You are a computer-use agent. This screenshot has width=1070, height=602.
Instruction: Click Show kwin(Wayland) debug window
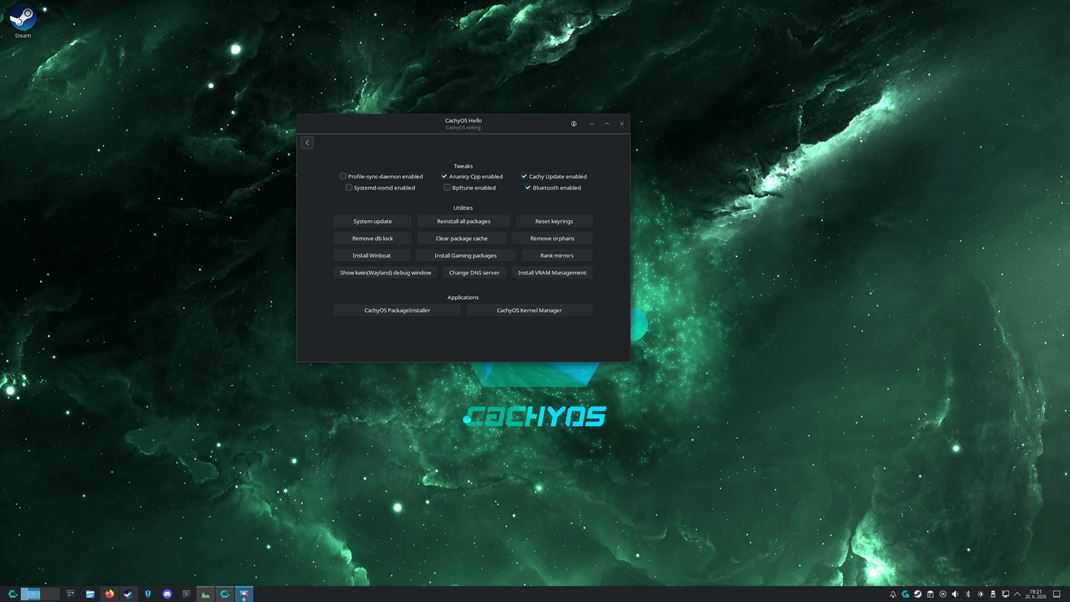tap(386, 272)
